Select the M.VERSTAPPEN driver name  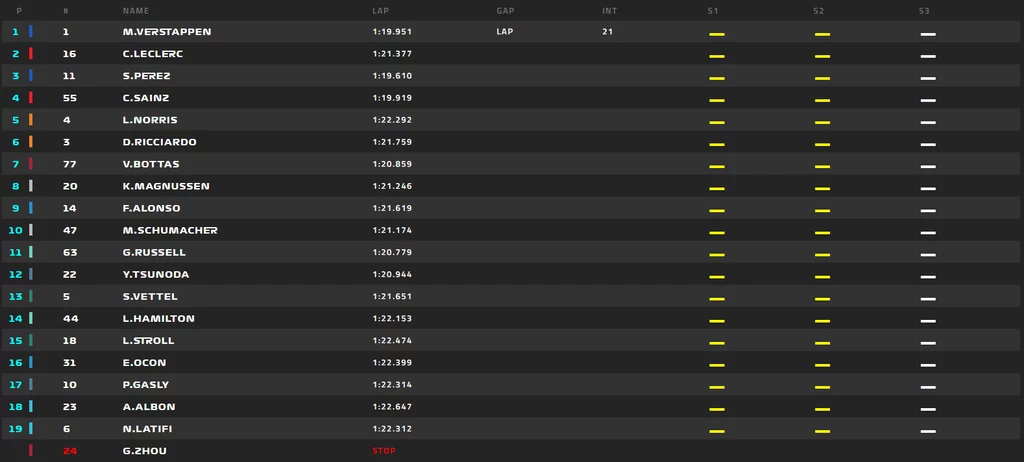tap(167, 31)
